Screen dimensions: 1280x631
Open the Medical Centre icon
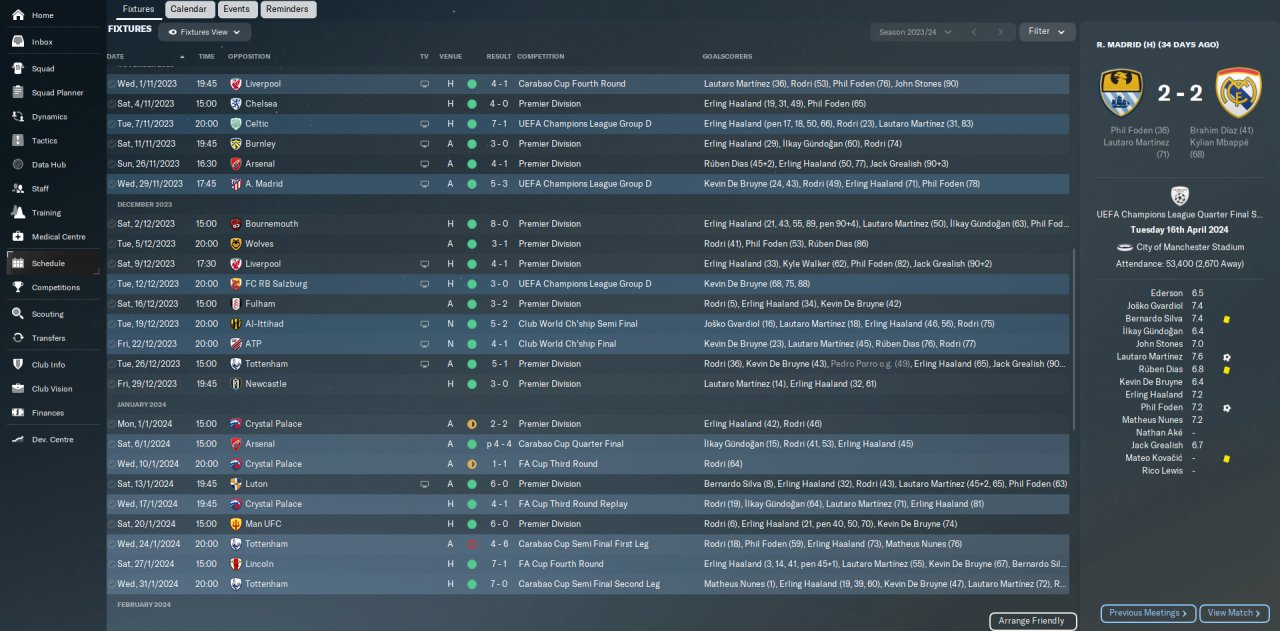pos(17,236)
